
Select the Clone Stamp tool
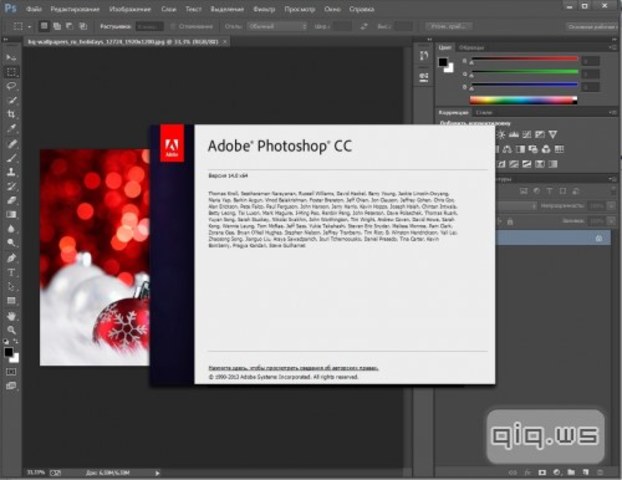(11, 172)
